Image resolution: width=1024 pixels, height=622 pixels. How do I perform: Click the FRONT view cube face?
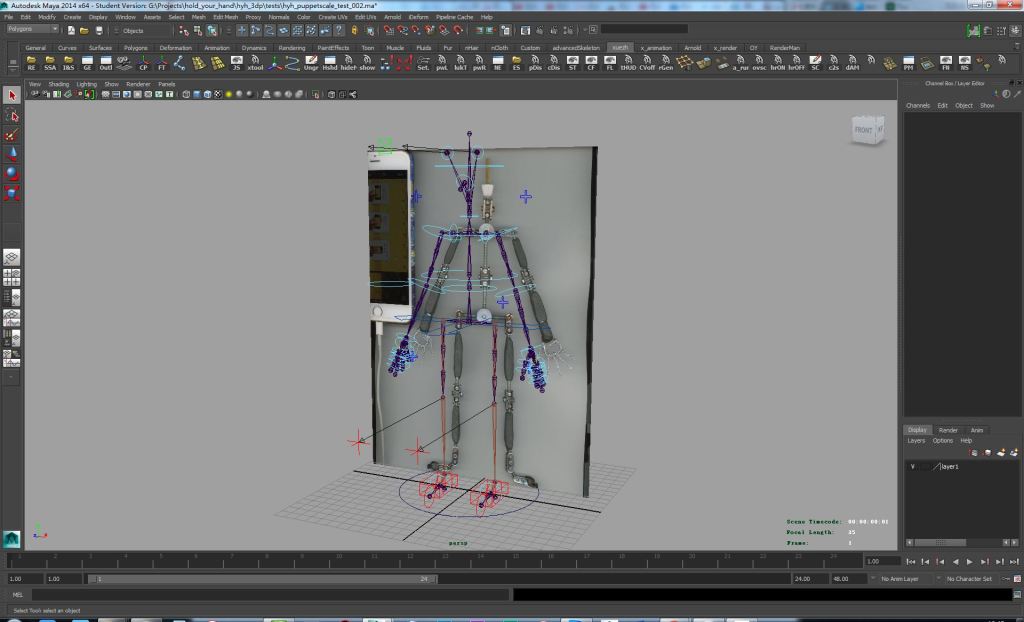pos(864,130)
